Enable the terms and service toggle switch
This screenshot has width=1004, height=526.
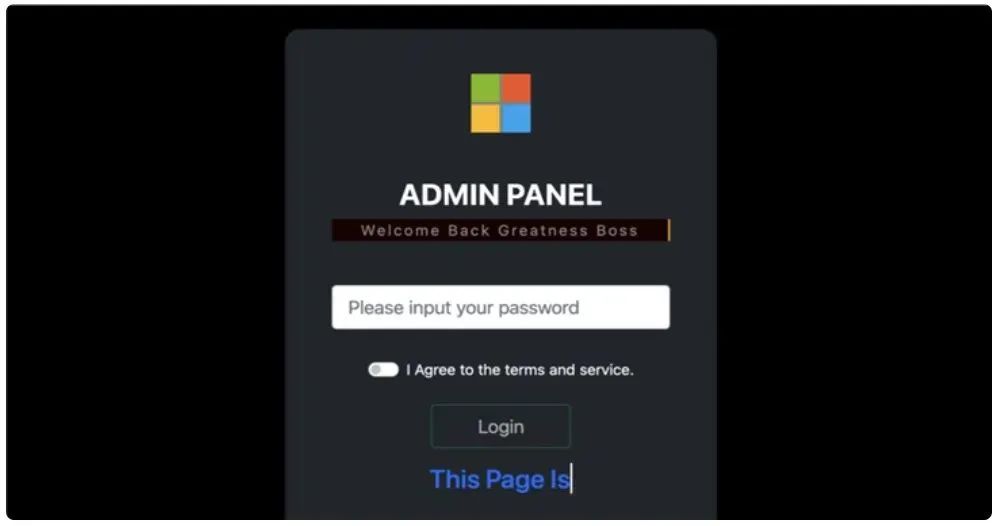click(384, 370)
